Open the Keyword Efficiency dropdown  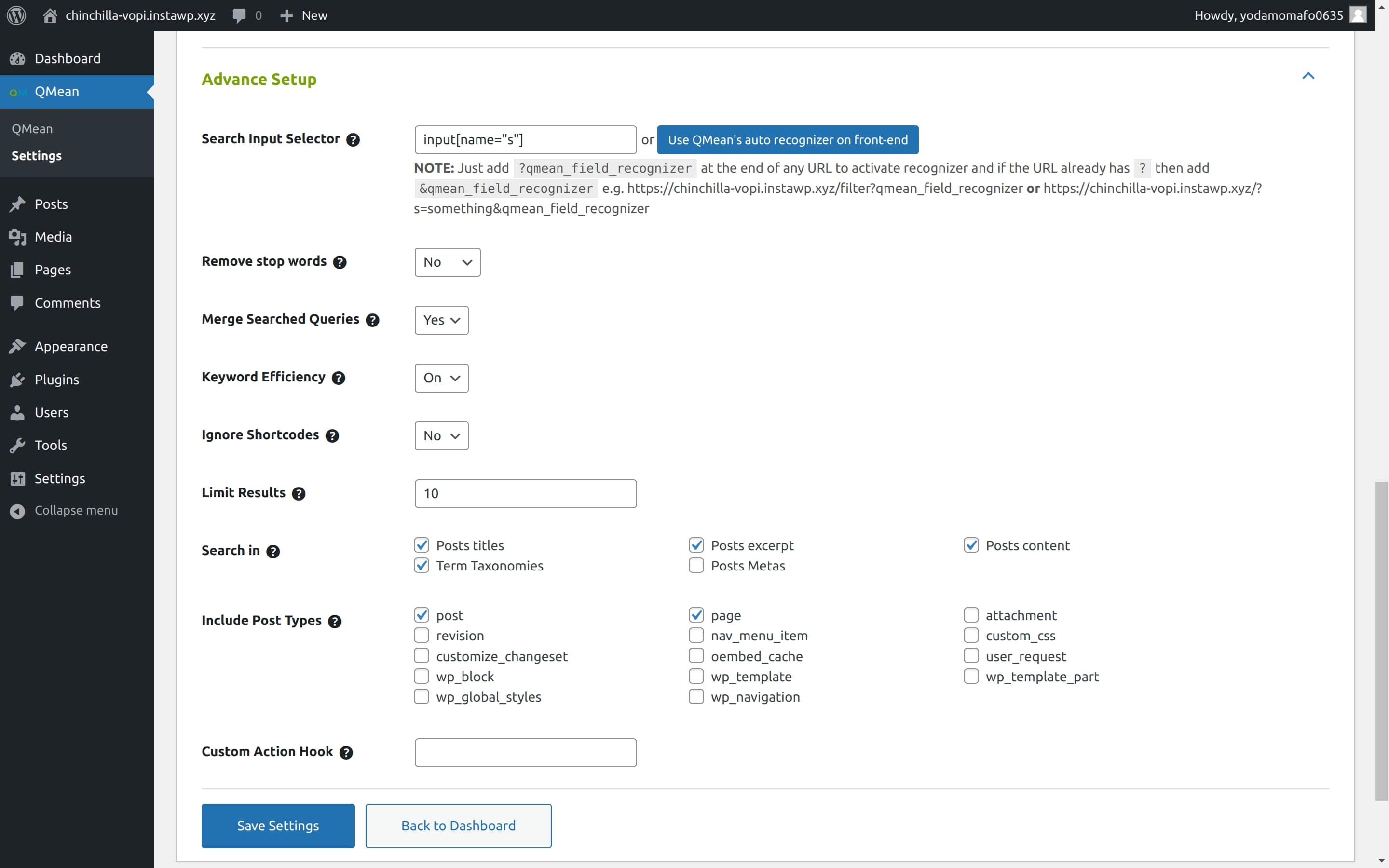pos(441,379)
